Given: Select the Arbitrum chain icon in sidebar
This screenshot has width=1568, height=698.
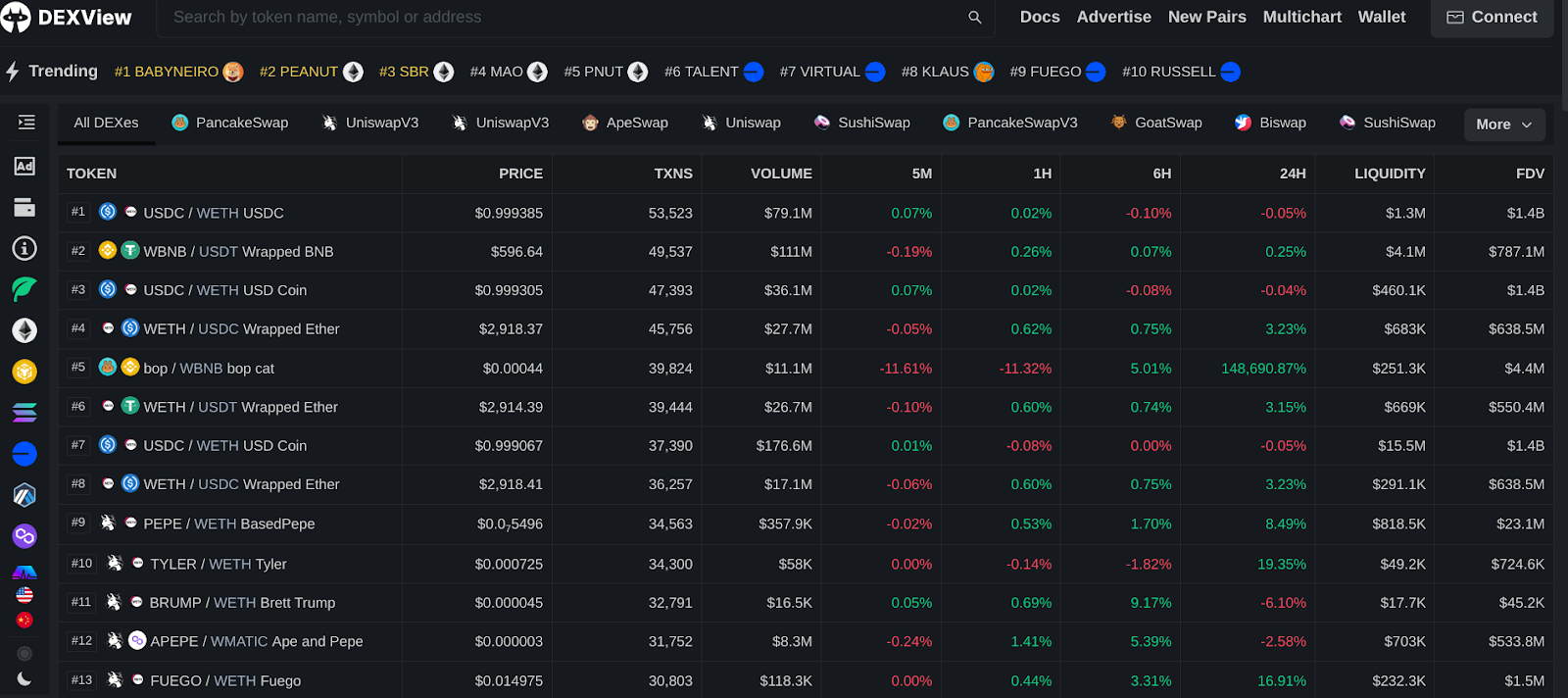Looking at the screenshot, I should [x=24, y=495].
